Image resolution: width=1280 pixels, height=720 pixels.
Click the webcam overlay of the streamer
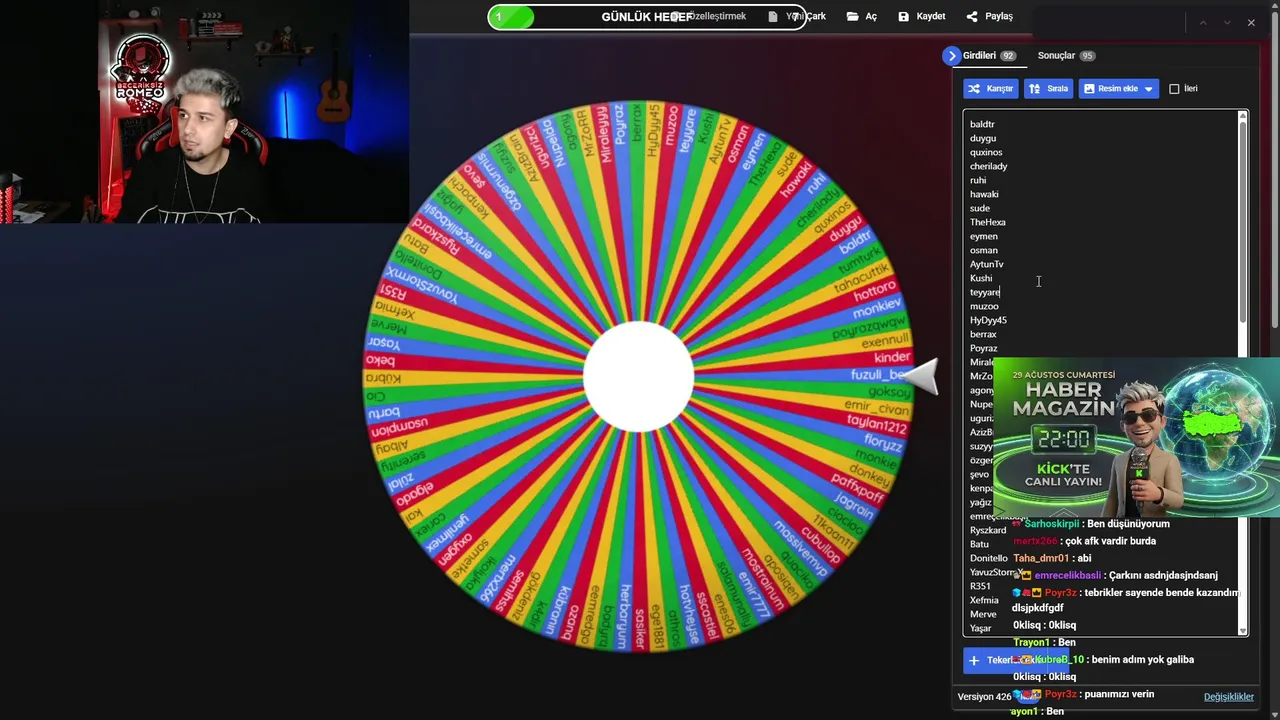[204, 111]
